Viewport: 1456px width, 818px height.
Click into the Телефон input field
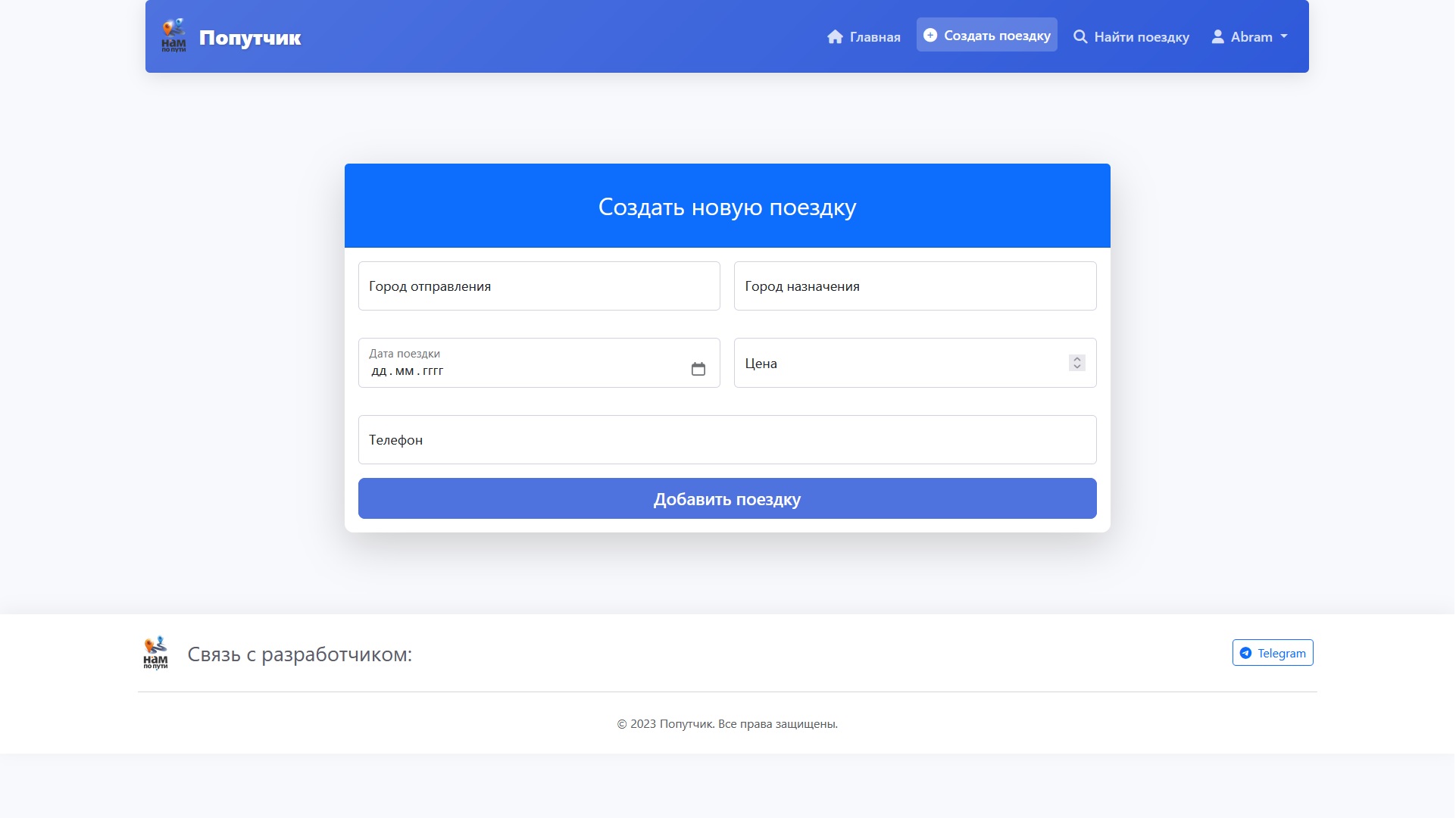726,440
